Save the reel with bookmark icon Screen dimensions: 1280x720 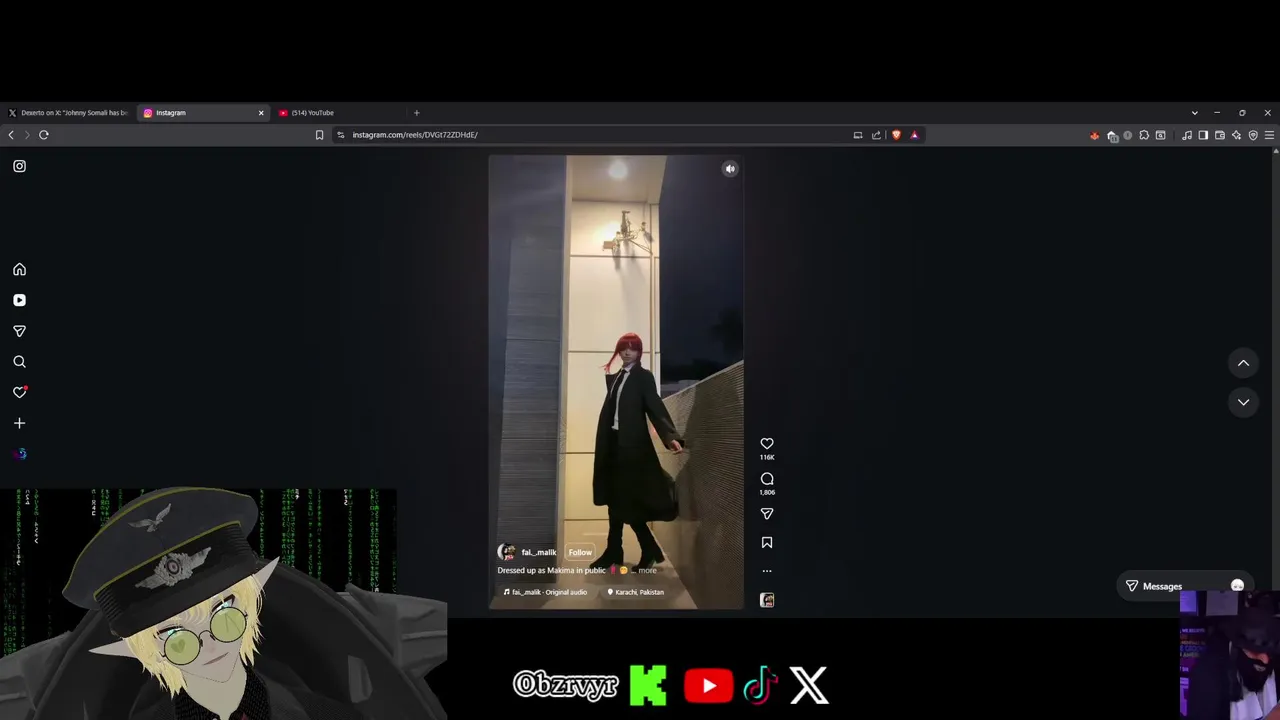pyautogui.click(x=767, y=543)
